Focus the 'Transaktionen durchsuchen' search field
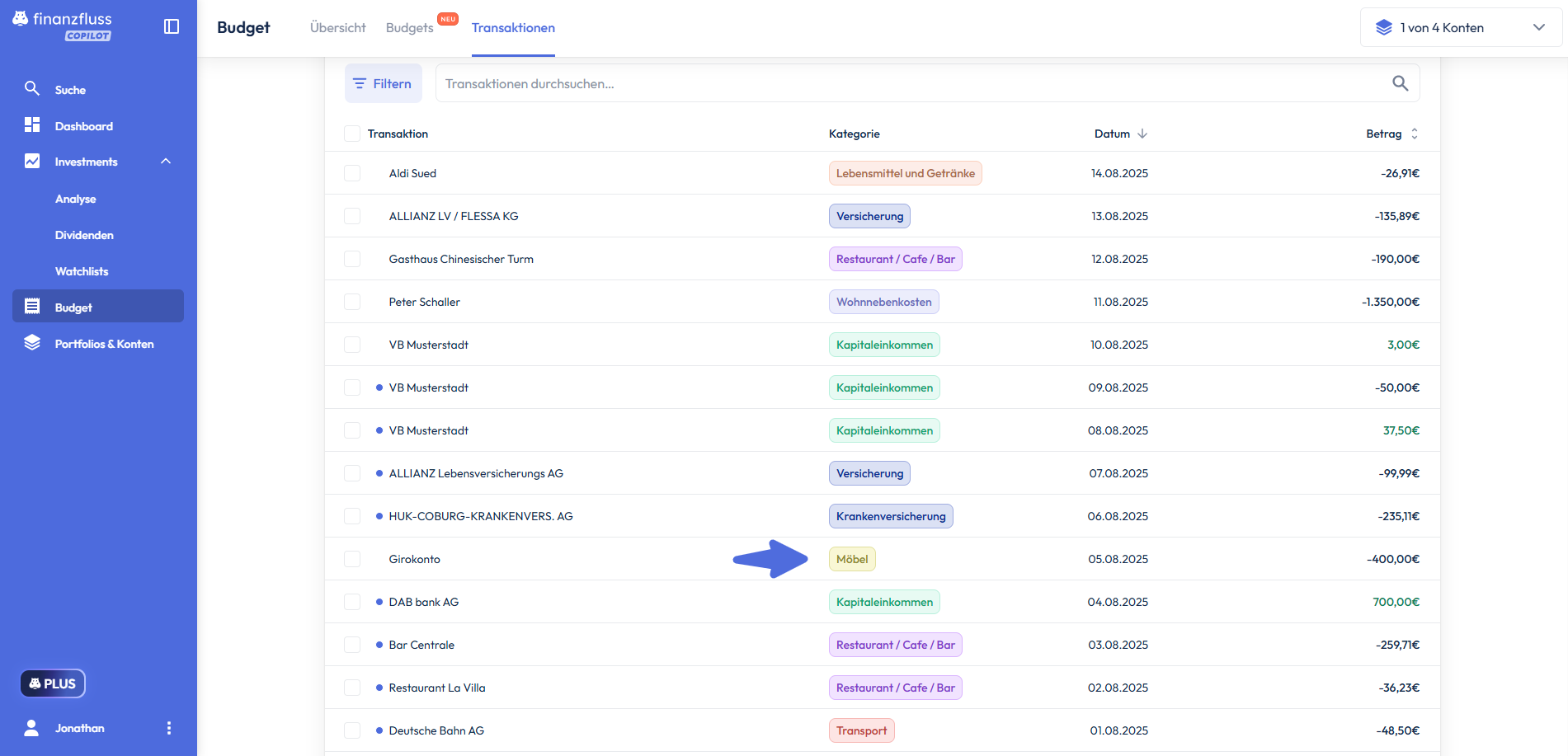Image resolution: width=1568 pixels, height=756 pixels. (x=907, y=83)
